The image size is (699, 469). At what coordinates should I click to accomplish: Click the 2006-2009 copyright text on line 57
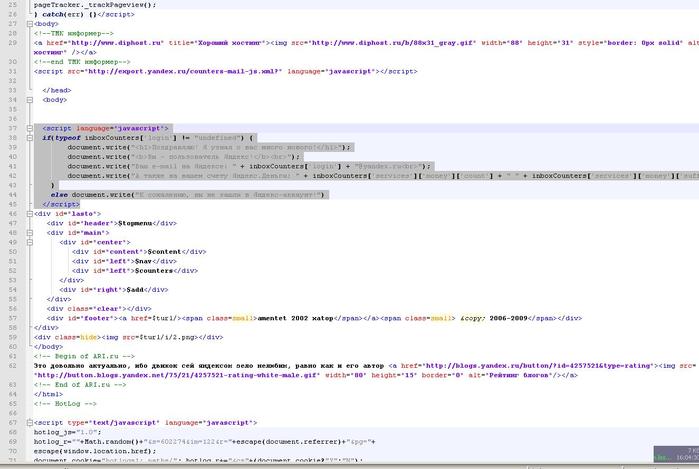(x=508, y=318)
